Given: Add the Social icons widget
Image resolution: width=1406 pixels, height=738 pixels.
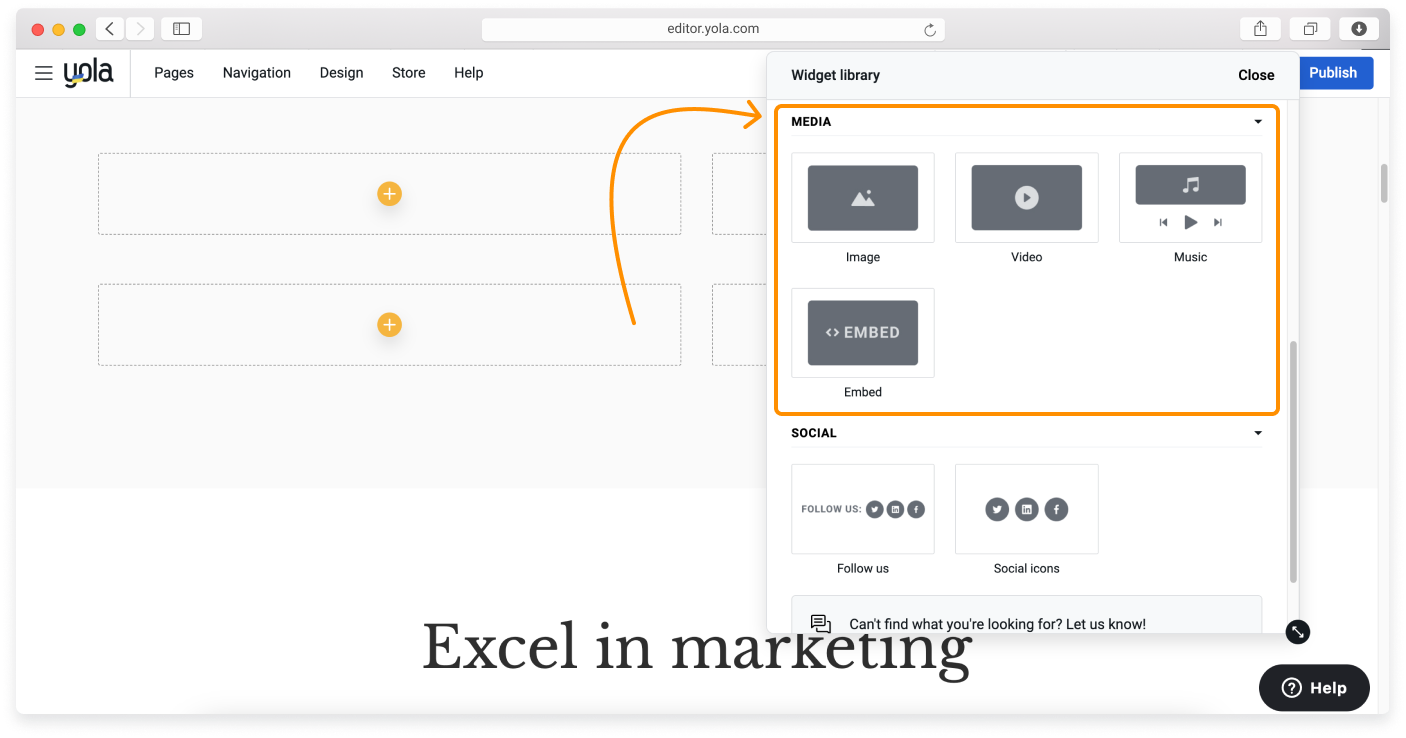Looking at the screenshot, I should tap(1026, 509).
